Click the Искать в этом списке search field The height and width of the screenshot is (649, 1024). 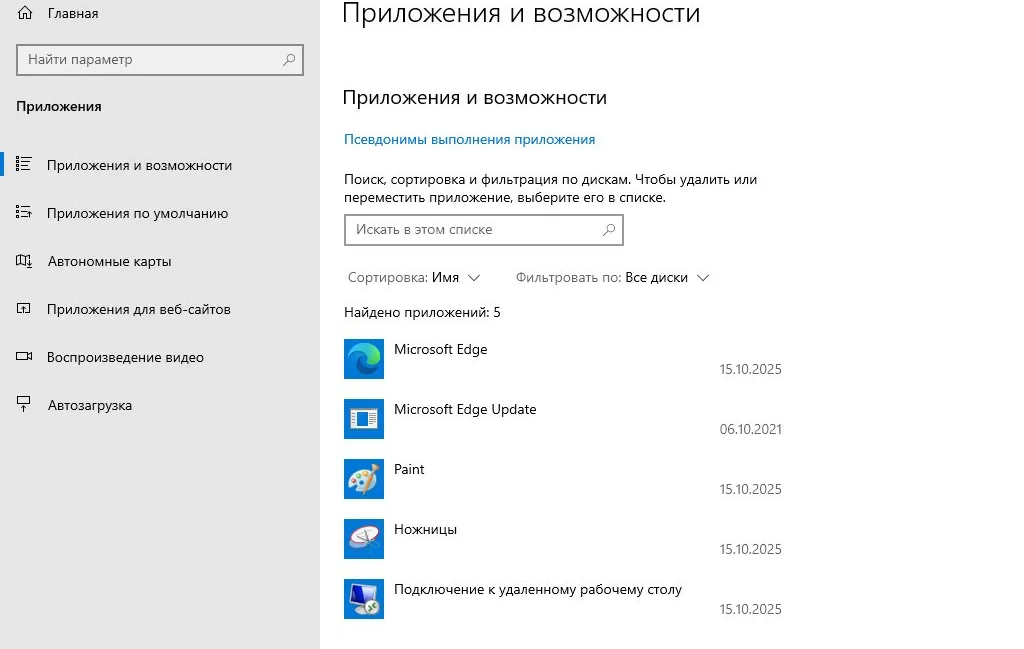470,230
